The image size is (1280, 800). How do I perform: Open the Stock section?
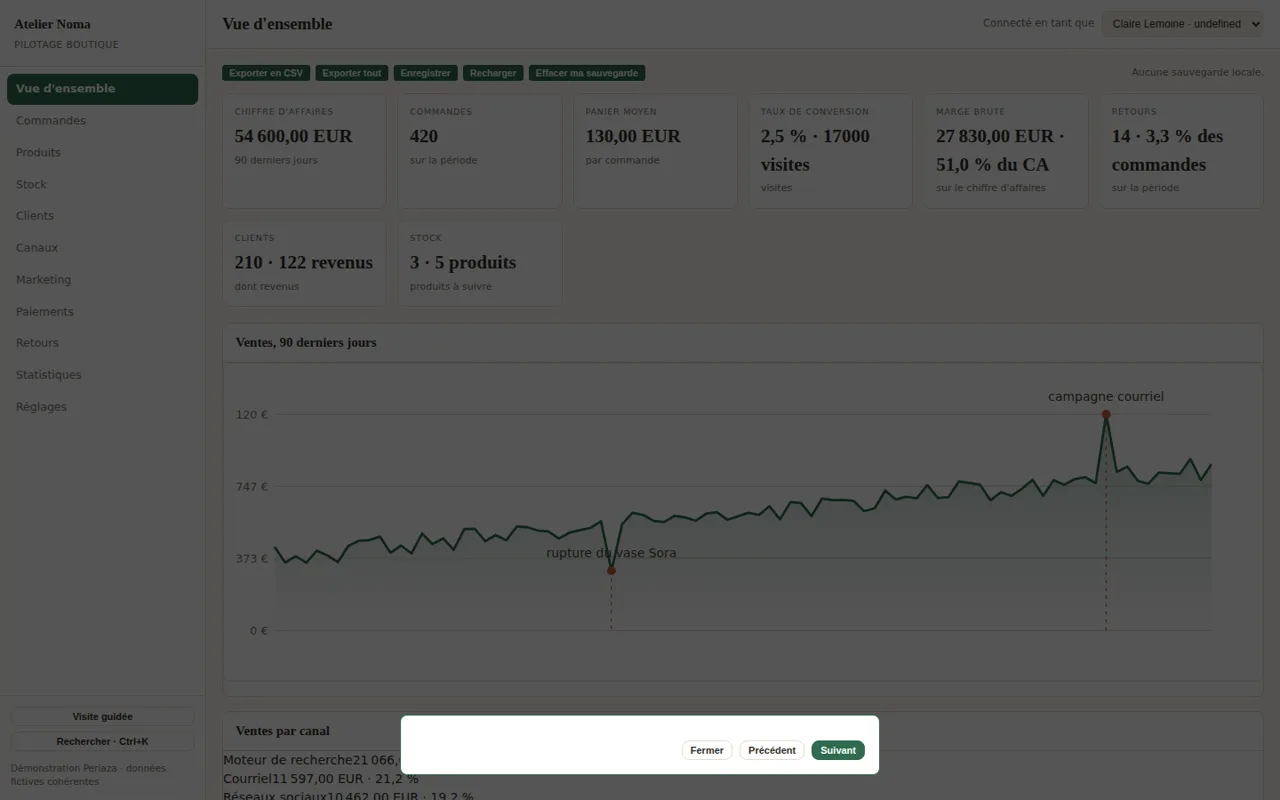[102, 185]
